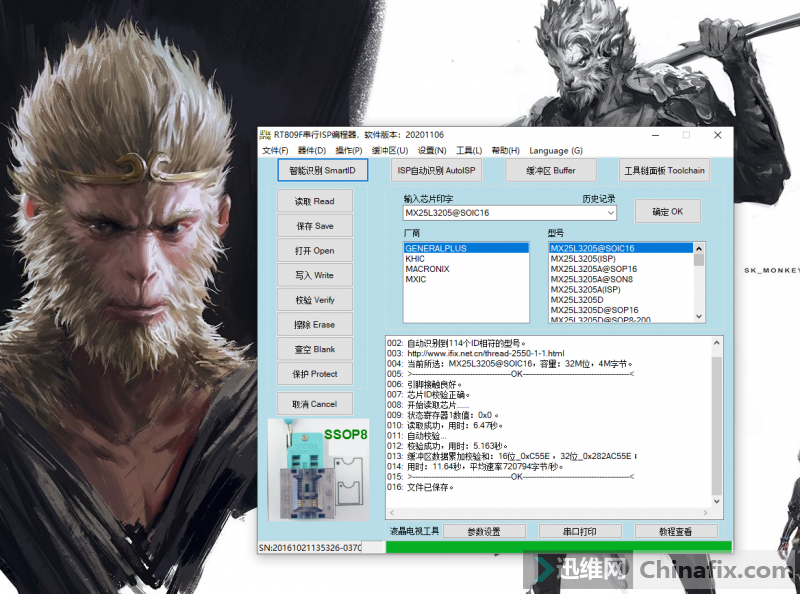The height and width of the screenshot is (594, 800).
Task: Open the 设置(N) menu
Action: pos(432,151)
